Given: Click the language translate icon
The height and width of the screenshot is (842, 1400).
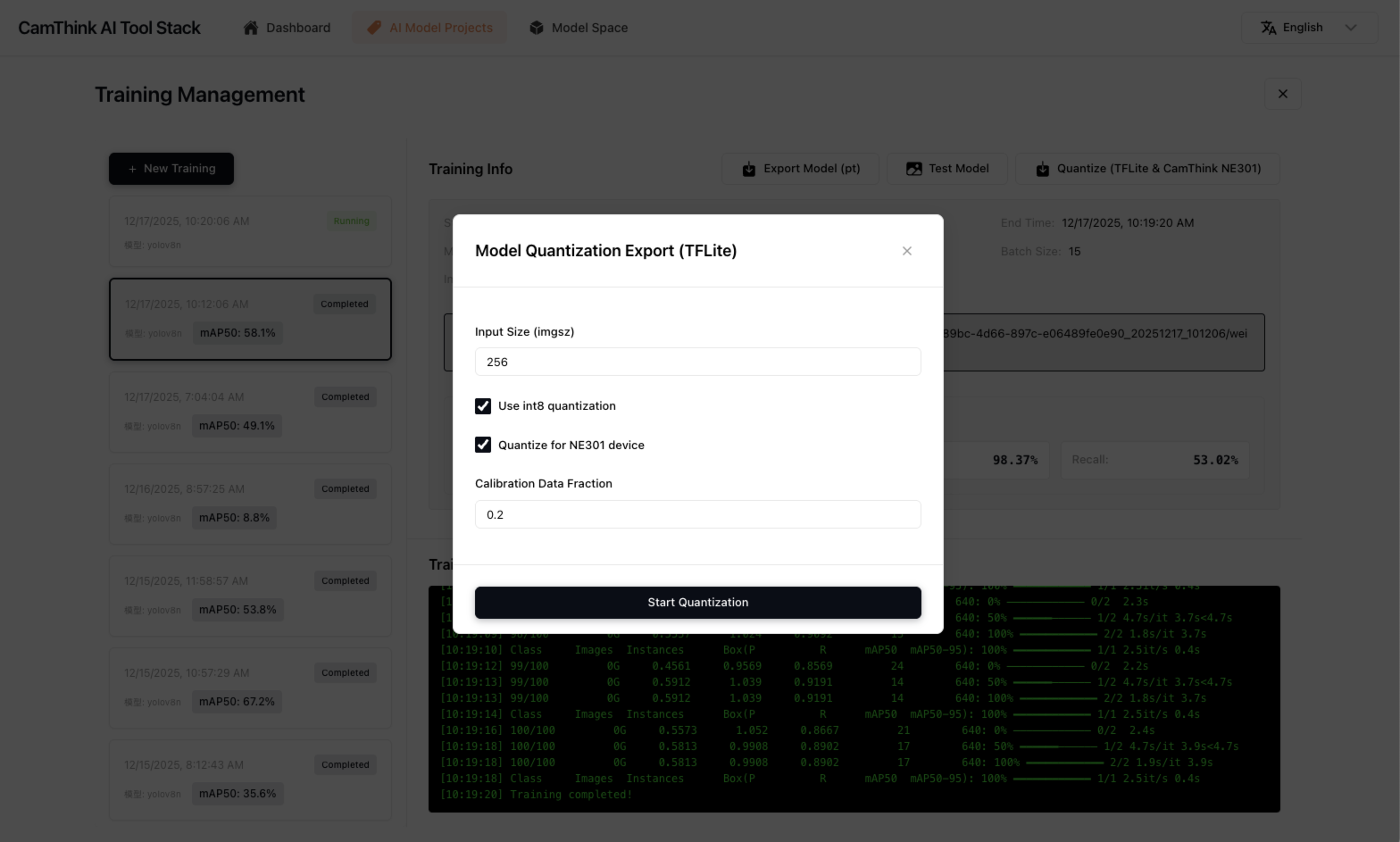Looking at the screenshot, I should pos(1268,28).
